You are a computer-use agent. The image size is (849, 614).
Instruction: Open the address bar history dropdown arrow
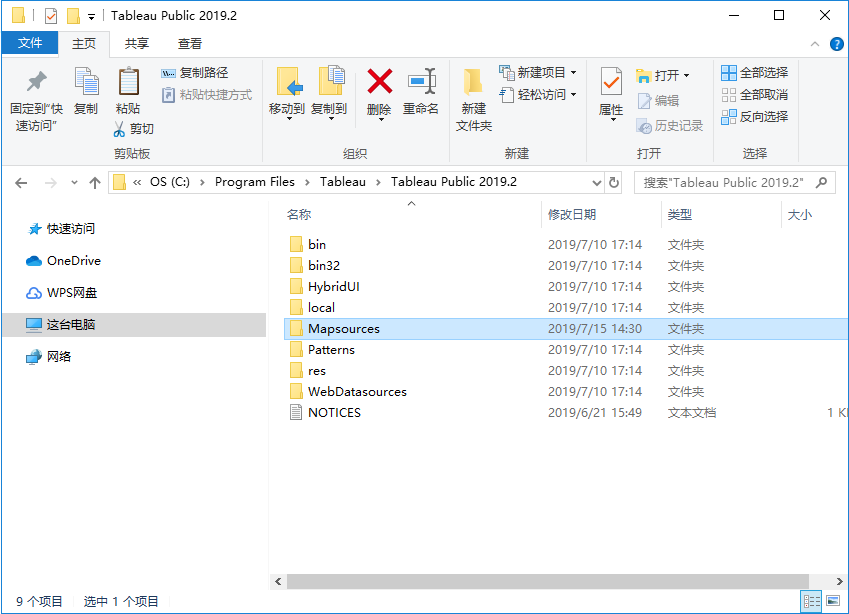click(596, 183)
